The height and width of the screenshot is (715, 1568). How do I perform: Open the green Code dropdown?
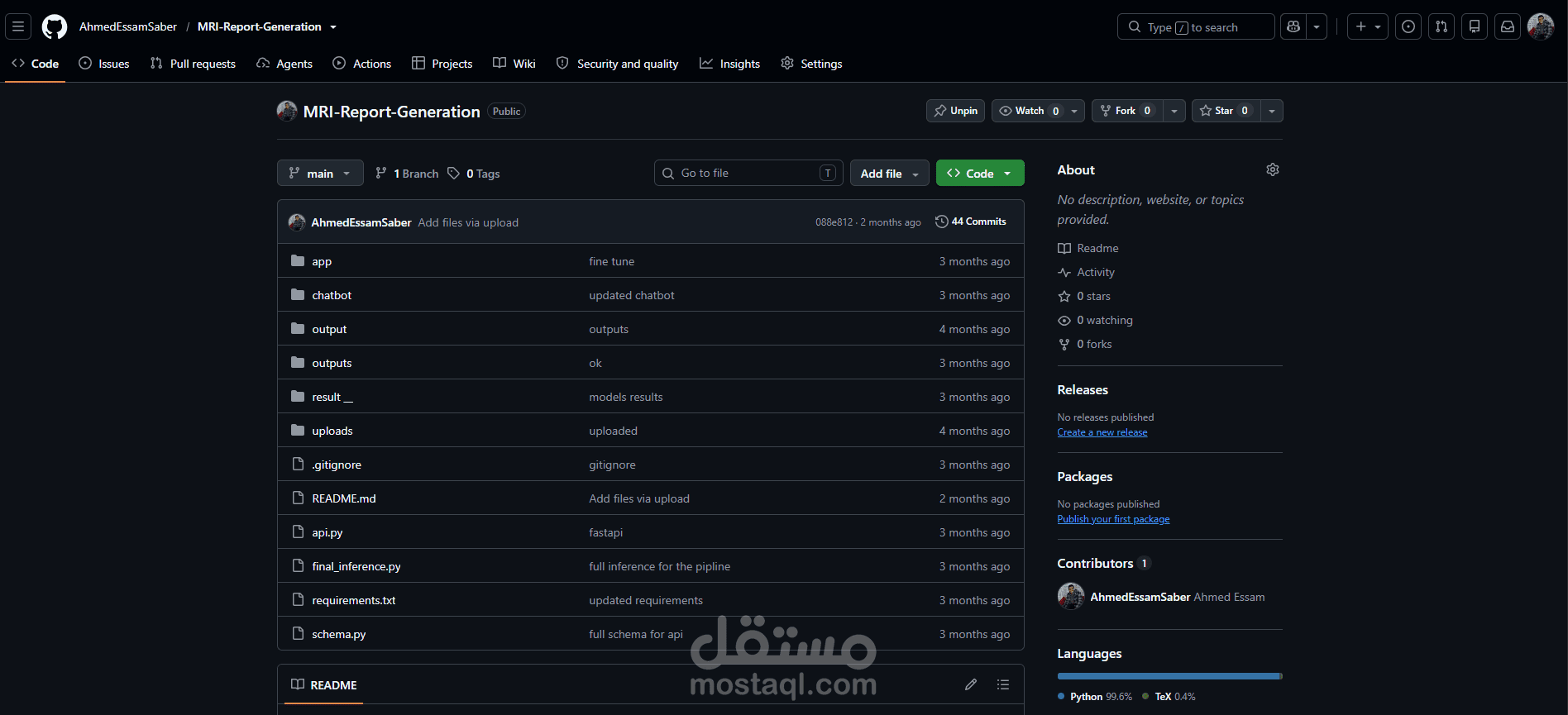[980, 173]
